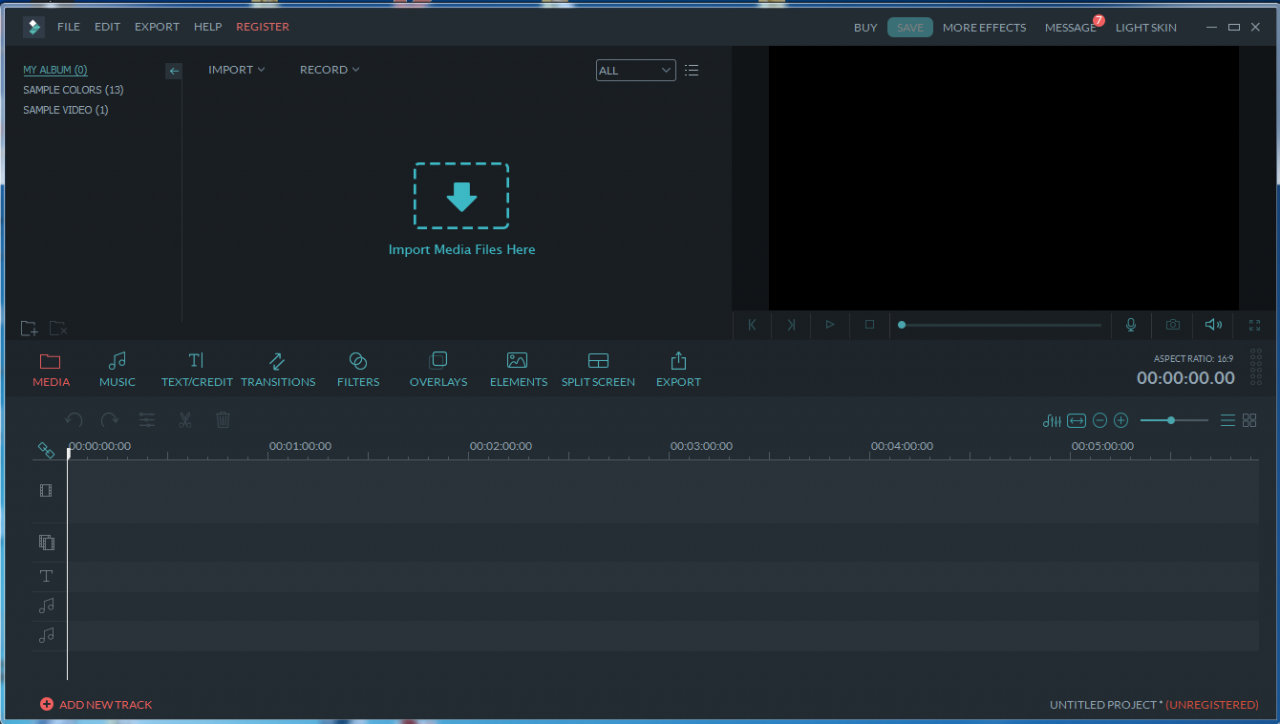The width and height of the screenshot is (1280, 724).
Task: Expand the Record dropdown
Action: pyautogui.click(x=329, y=70)
